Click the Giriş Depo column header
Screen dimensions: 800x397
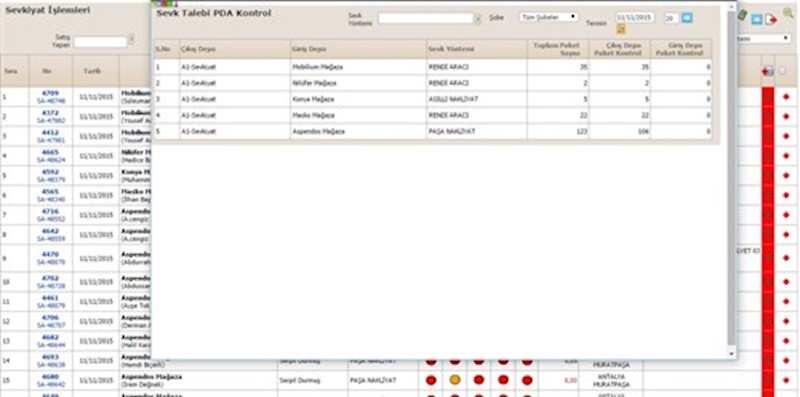point(358,49)
